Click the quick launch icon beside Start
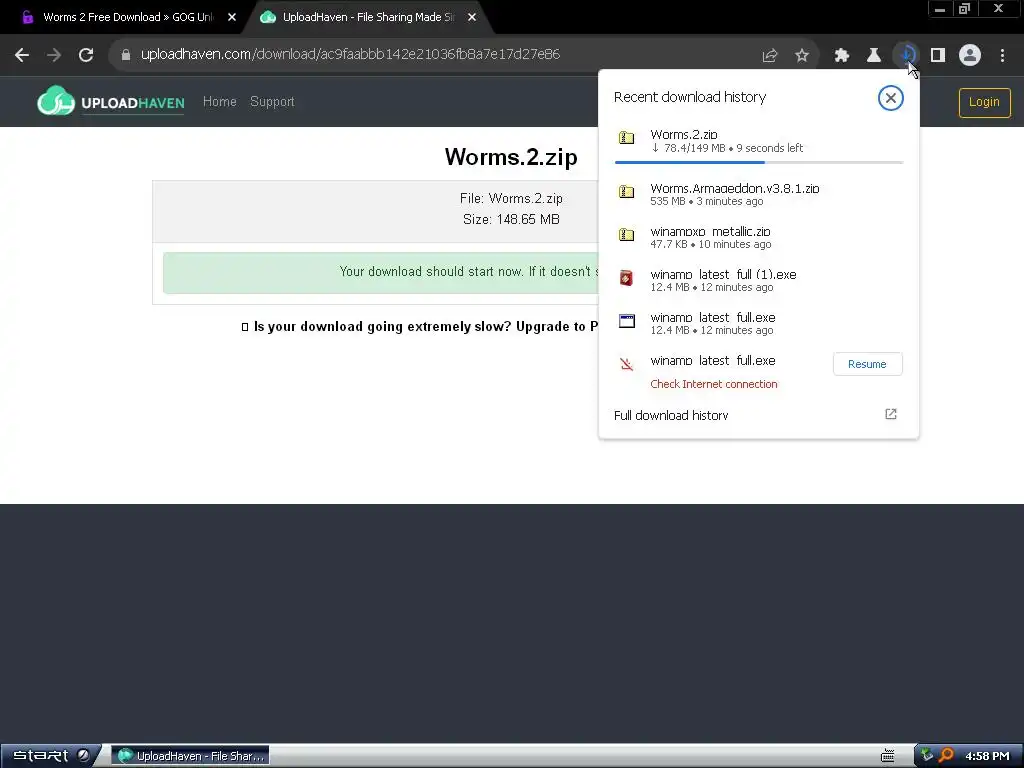1024x768 pixels. click(84, 756)
